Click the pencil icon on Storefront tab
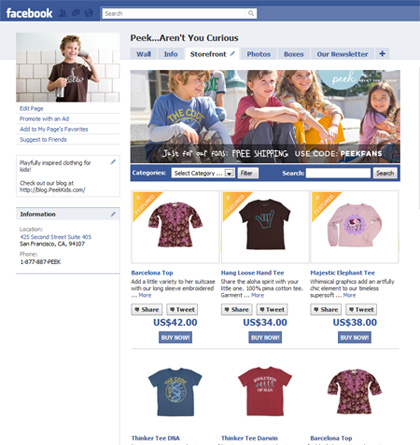 tap(233, 53)
